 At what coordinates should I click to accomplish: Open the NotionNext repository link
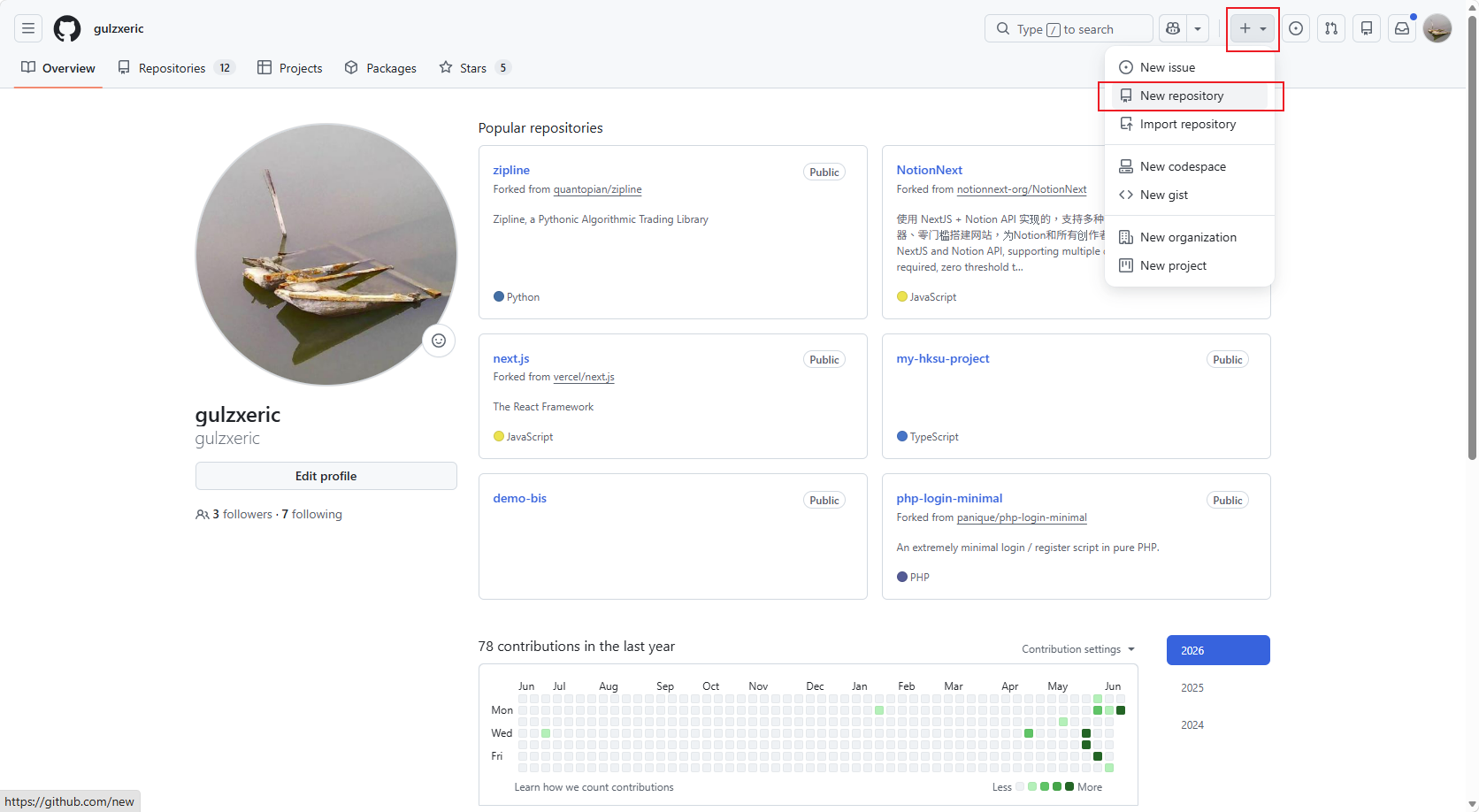930,170
